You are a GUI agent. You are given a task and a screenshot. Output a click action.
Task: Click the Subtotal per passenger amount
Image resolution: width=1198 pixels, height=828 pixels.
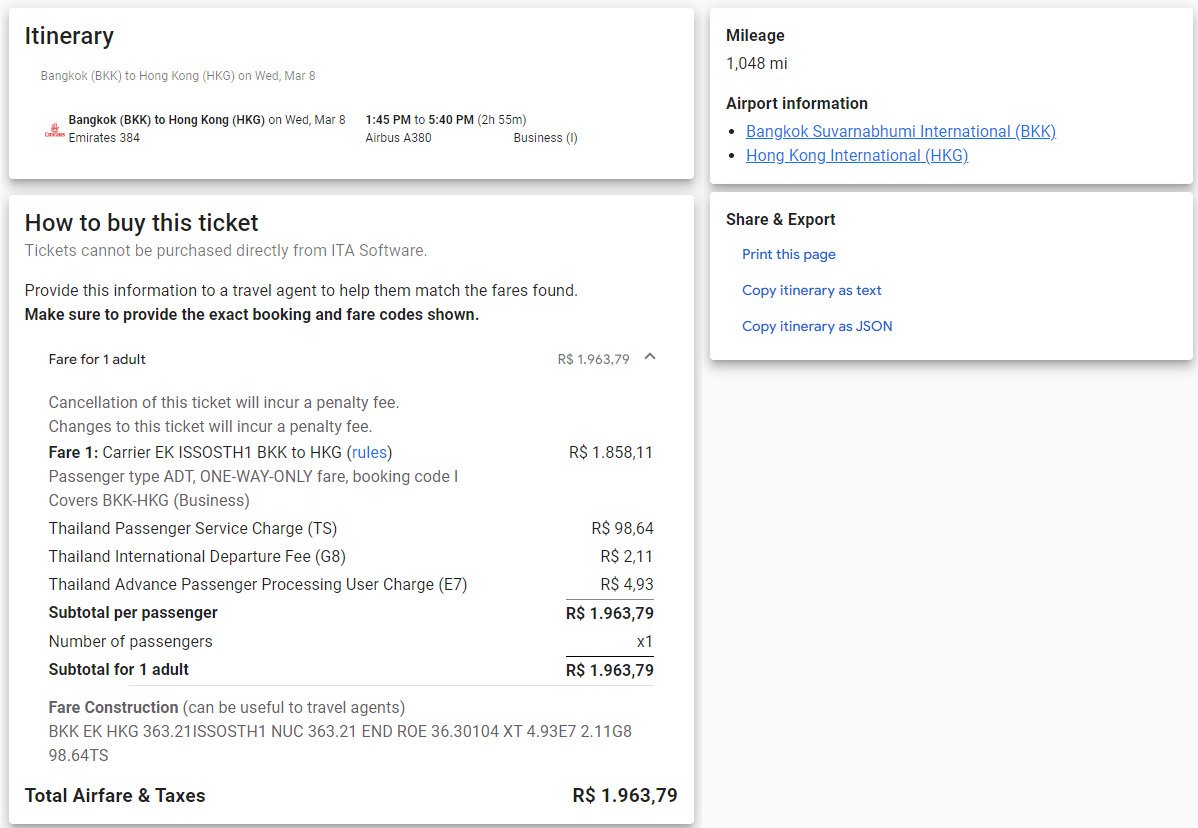pos(609,613)
